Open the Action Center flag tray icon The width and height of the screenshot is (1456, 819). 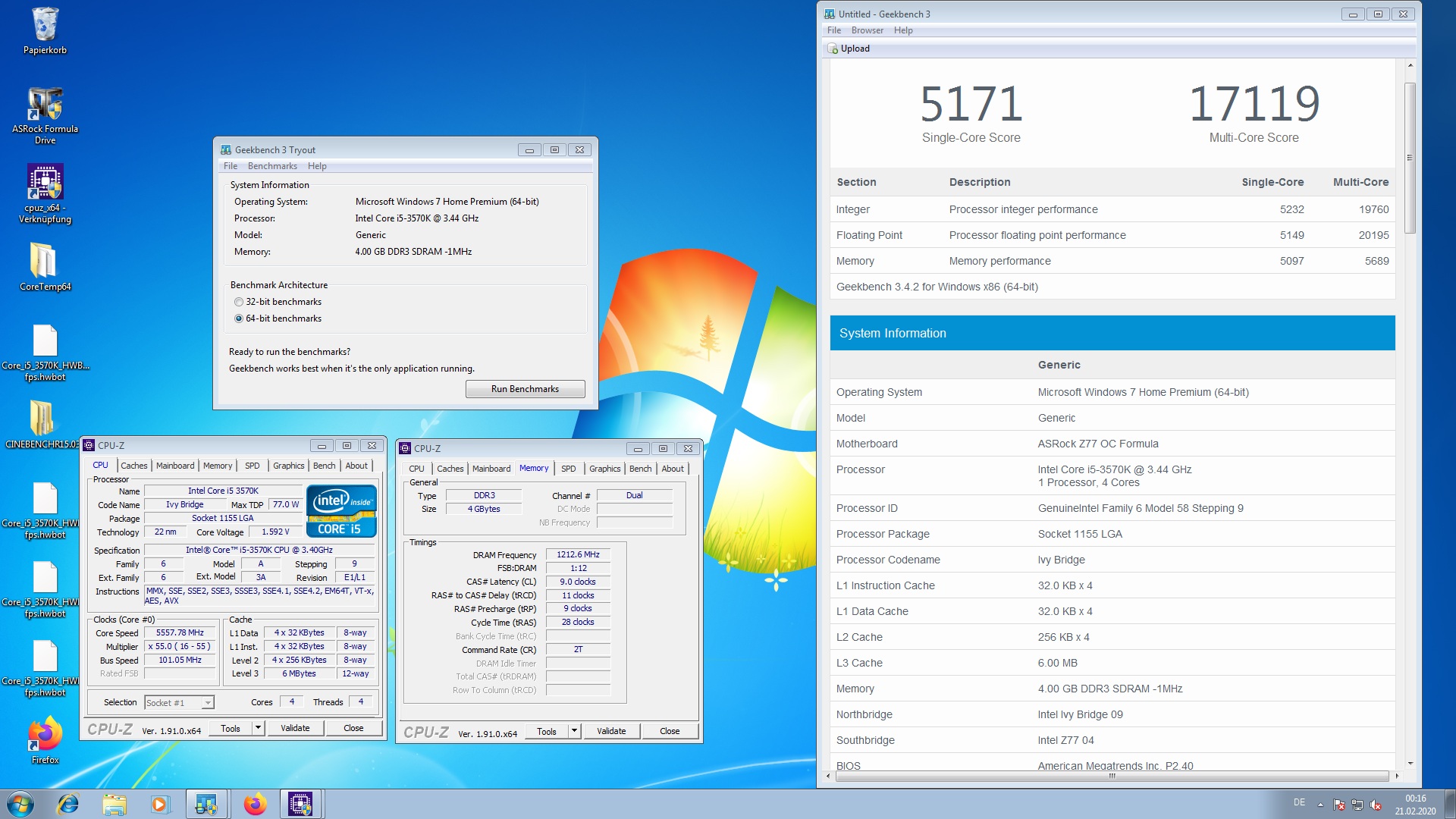pyautogui.click(x=1339, y=805)
